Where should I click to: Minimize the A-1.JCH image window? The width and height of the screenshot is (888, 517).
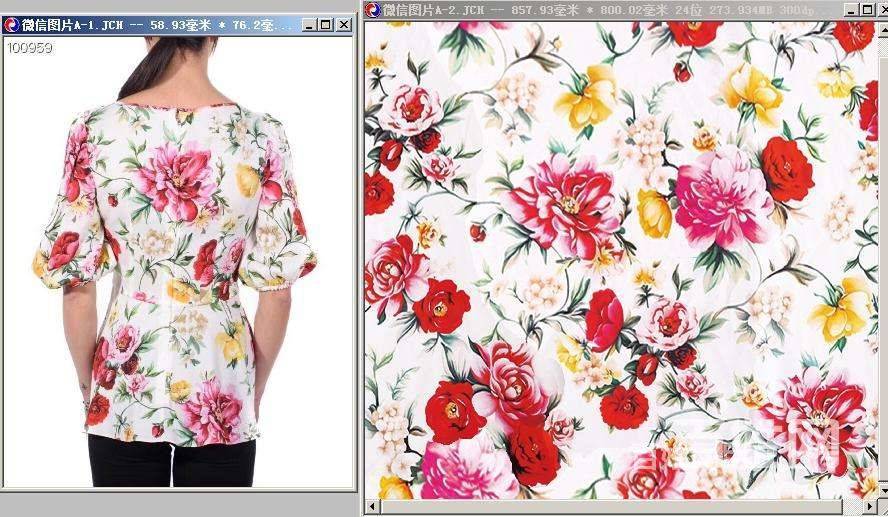[308, 25]
